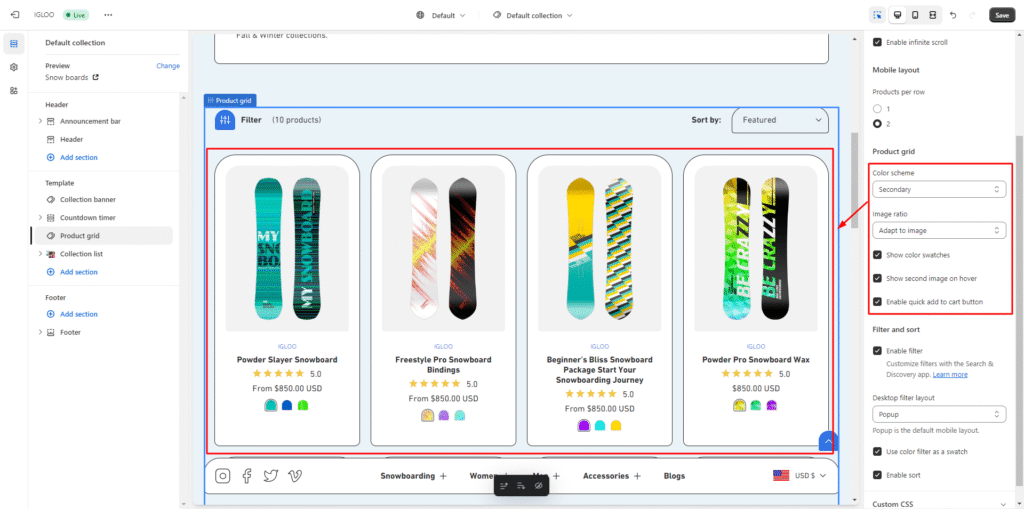Click the Save button

[x=1001, y=15]
